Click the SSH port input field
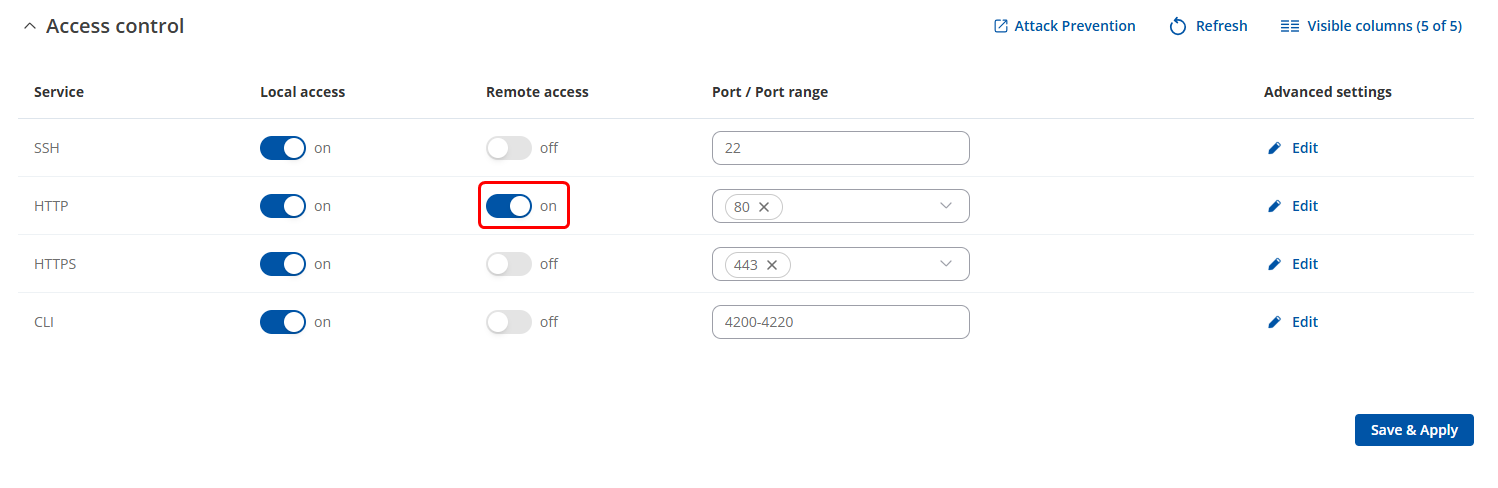The width and height of the screenshot is (1498, 488). click(840, 148)
